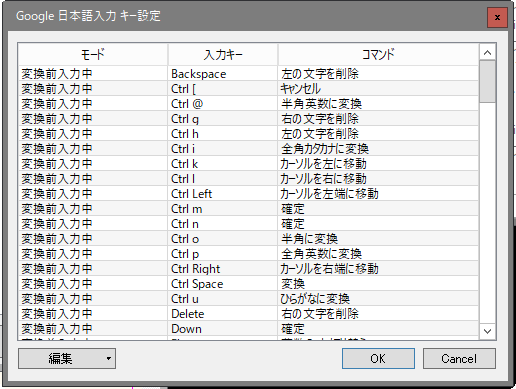Select the Down key cell
Viewport: 516px width, 389px height.
pos(223,329)
